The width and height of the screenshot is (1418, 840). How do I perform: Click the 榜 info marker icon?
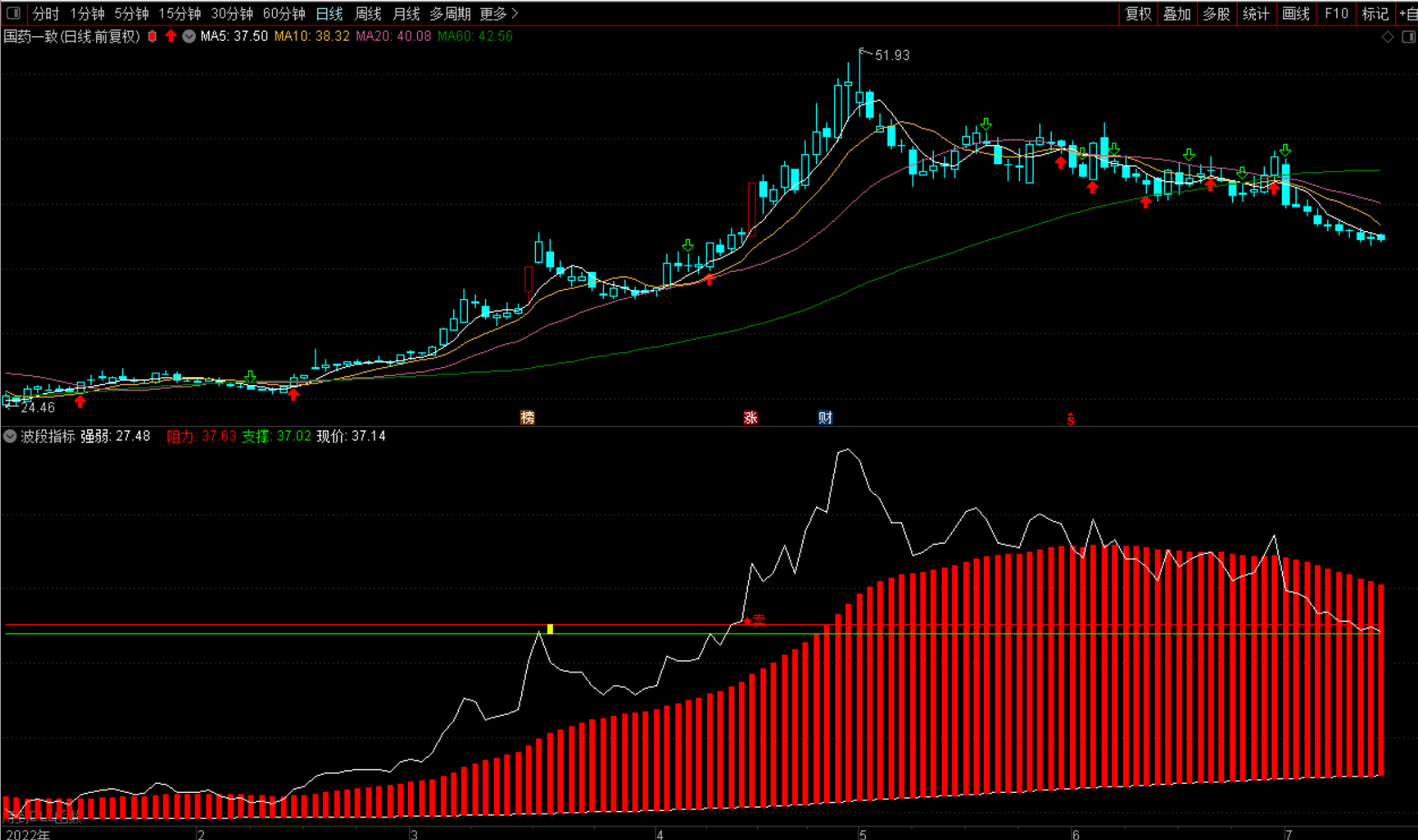(x=528, y=418)
